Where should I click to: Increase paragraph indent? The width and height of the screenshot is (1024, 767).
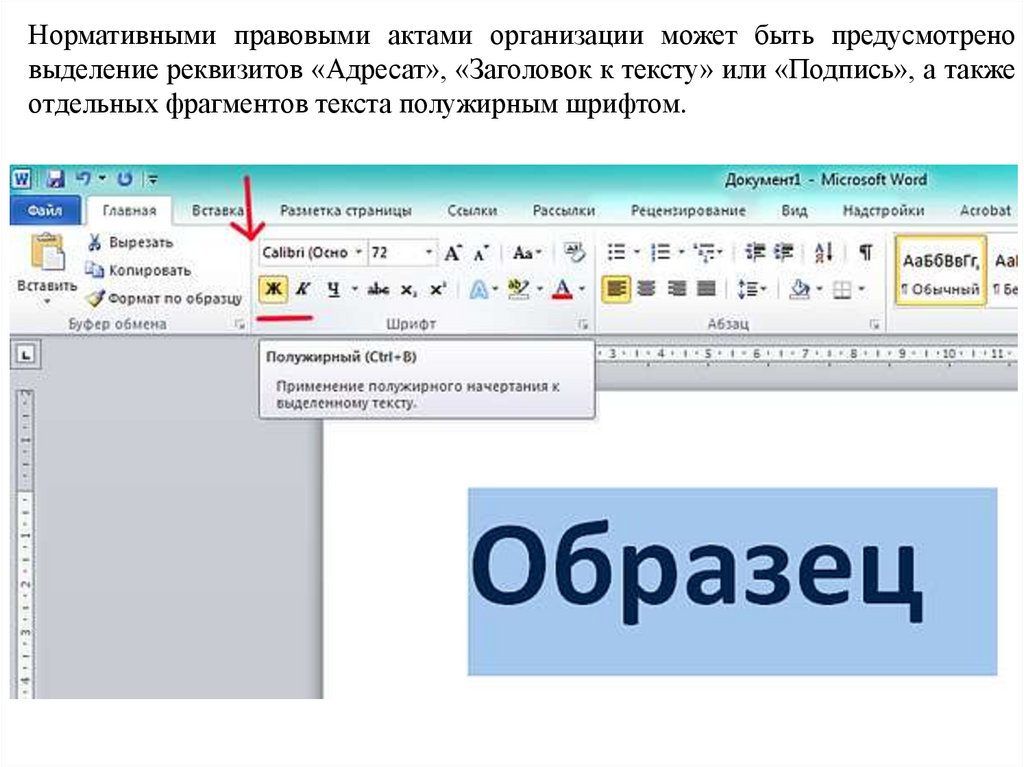tap(784, 252)
